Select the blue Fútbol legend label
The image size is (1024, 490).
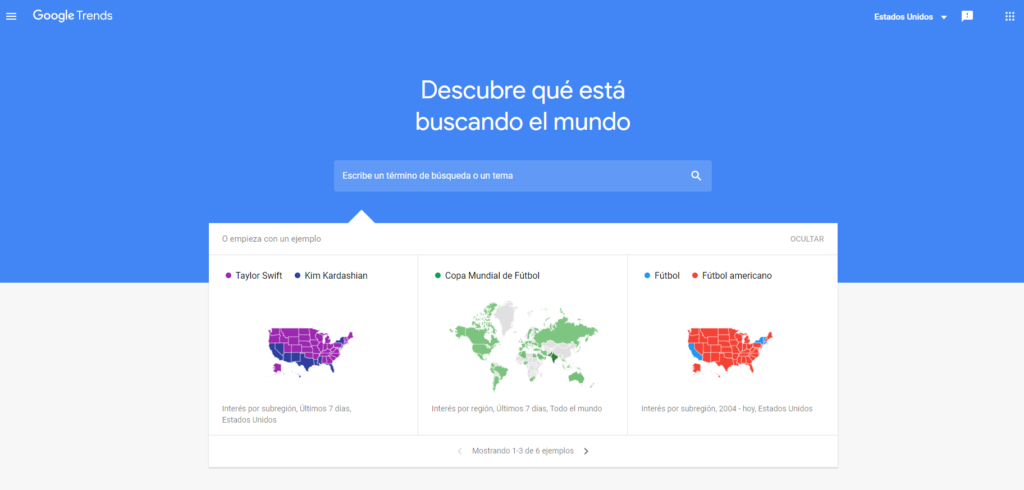coord(667,276)
